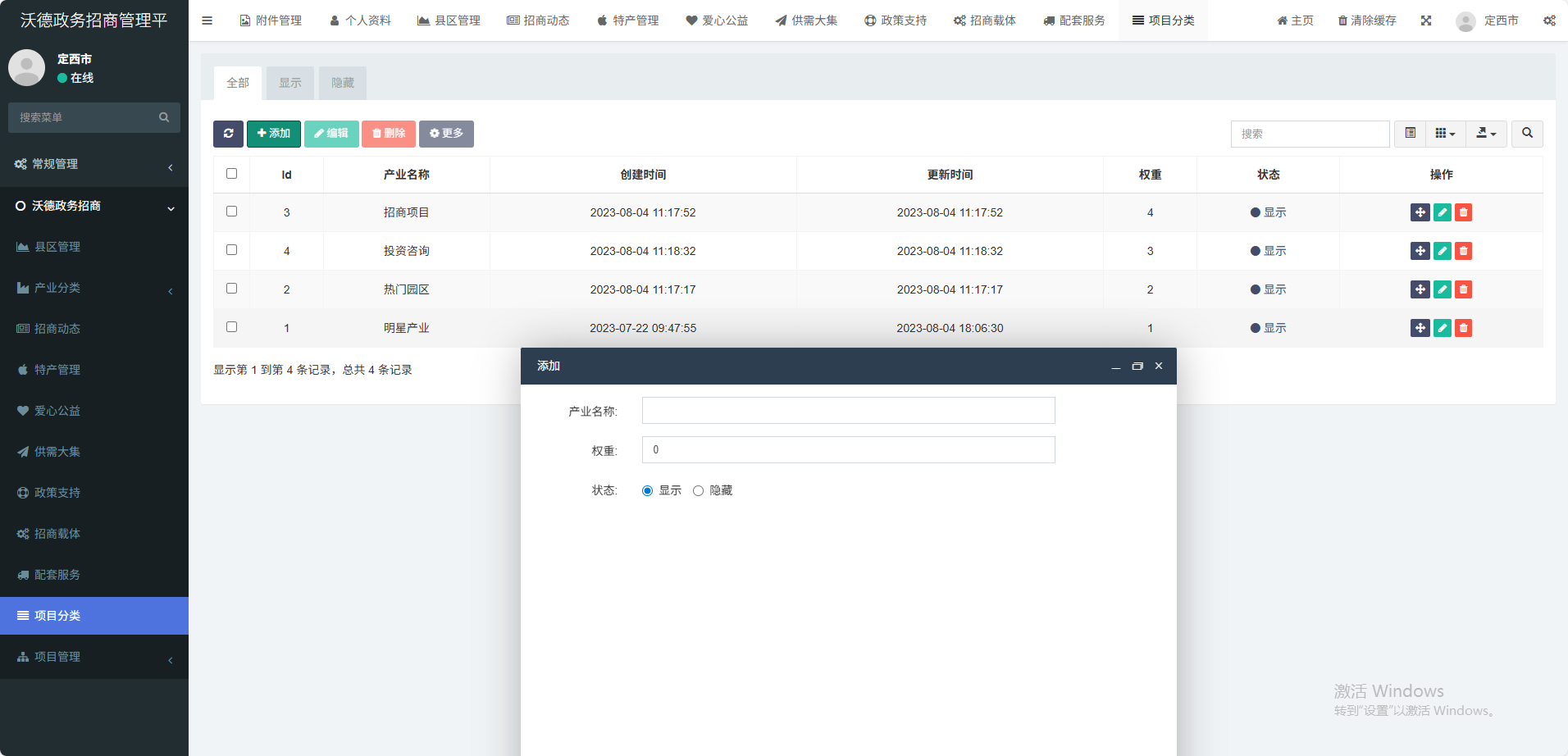Viewport: 1568px width, 756px height.
Task: Click the refresh table icon button
Action: [x=228, y=134]
